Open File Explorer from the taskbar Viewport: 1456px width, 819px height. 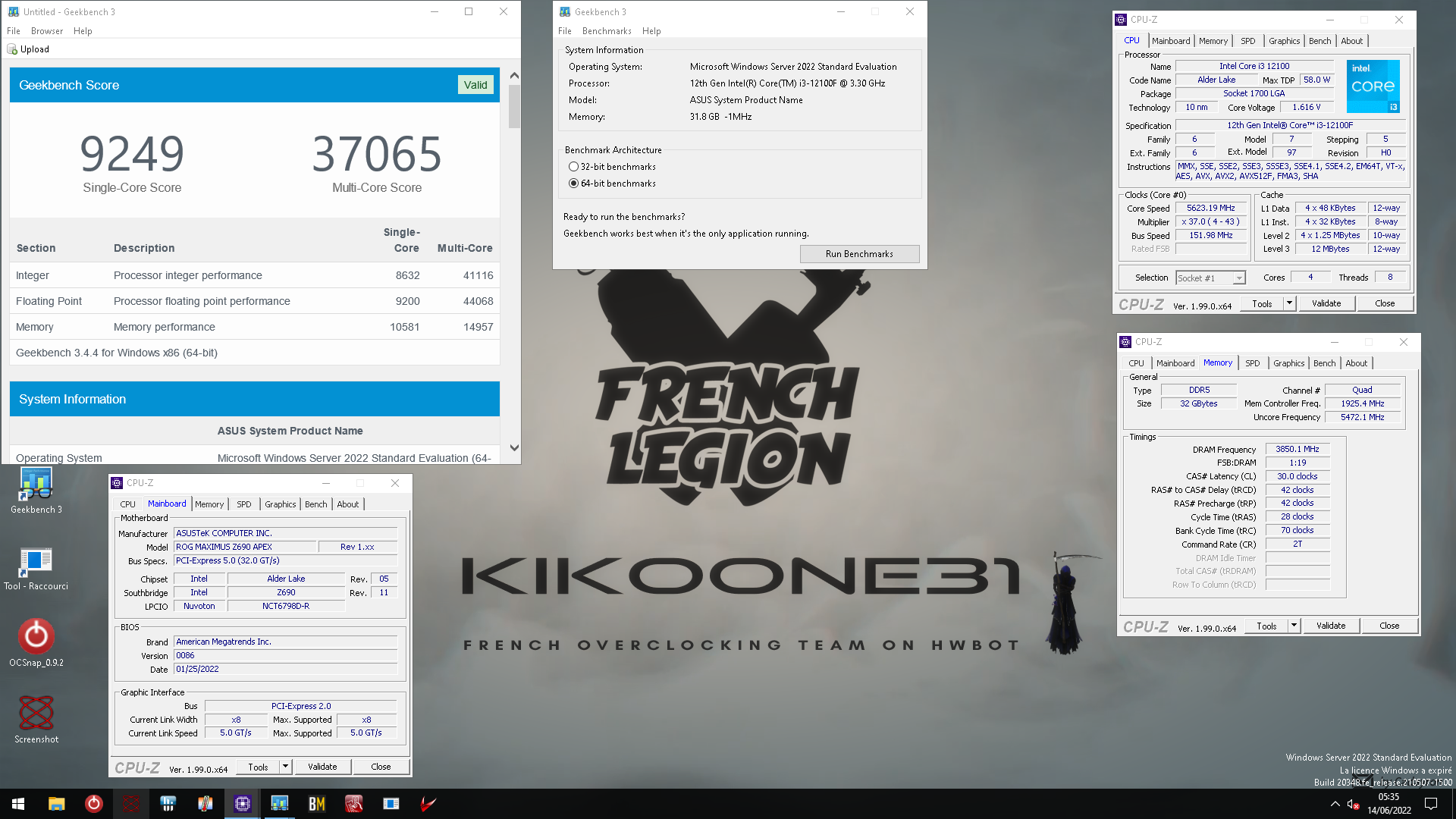tap(56, 804)
